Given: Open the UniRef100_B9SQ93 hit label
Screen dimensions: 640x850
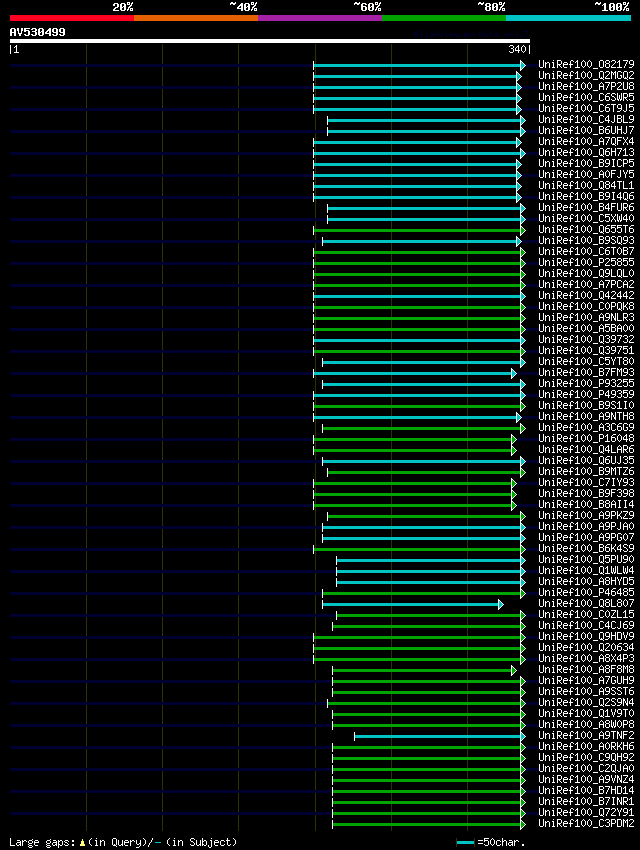Looking at the screenshot, I should point(586,240).
